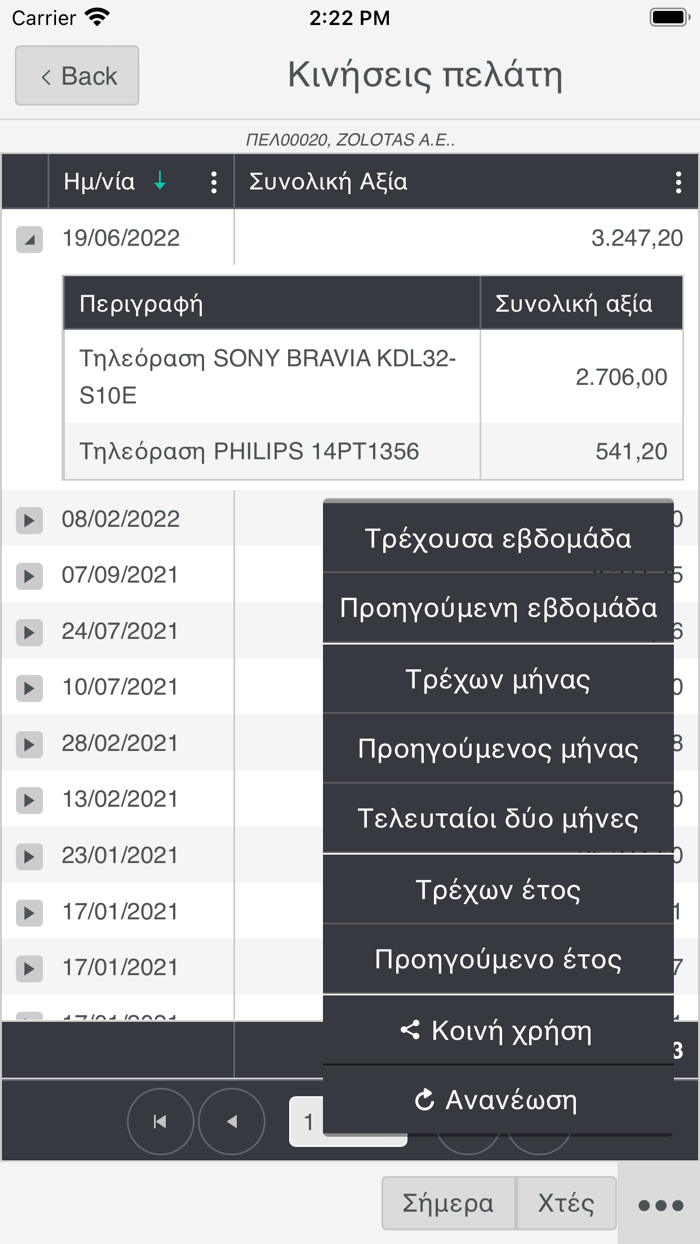Tap the Σήμερα button
The width and height of the screenshot is (700, 1244).
click(447, 1203)
